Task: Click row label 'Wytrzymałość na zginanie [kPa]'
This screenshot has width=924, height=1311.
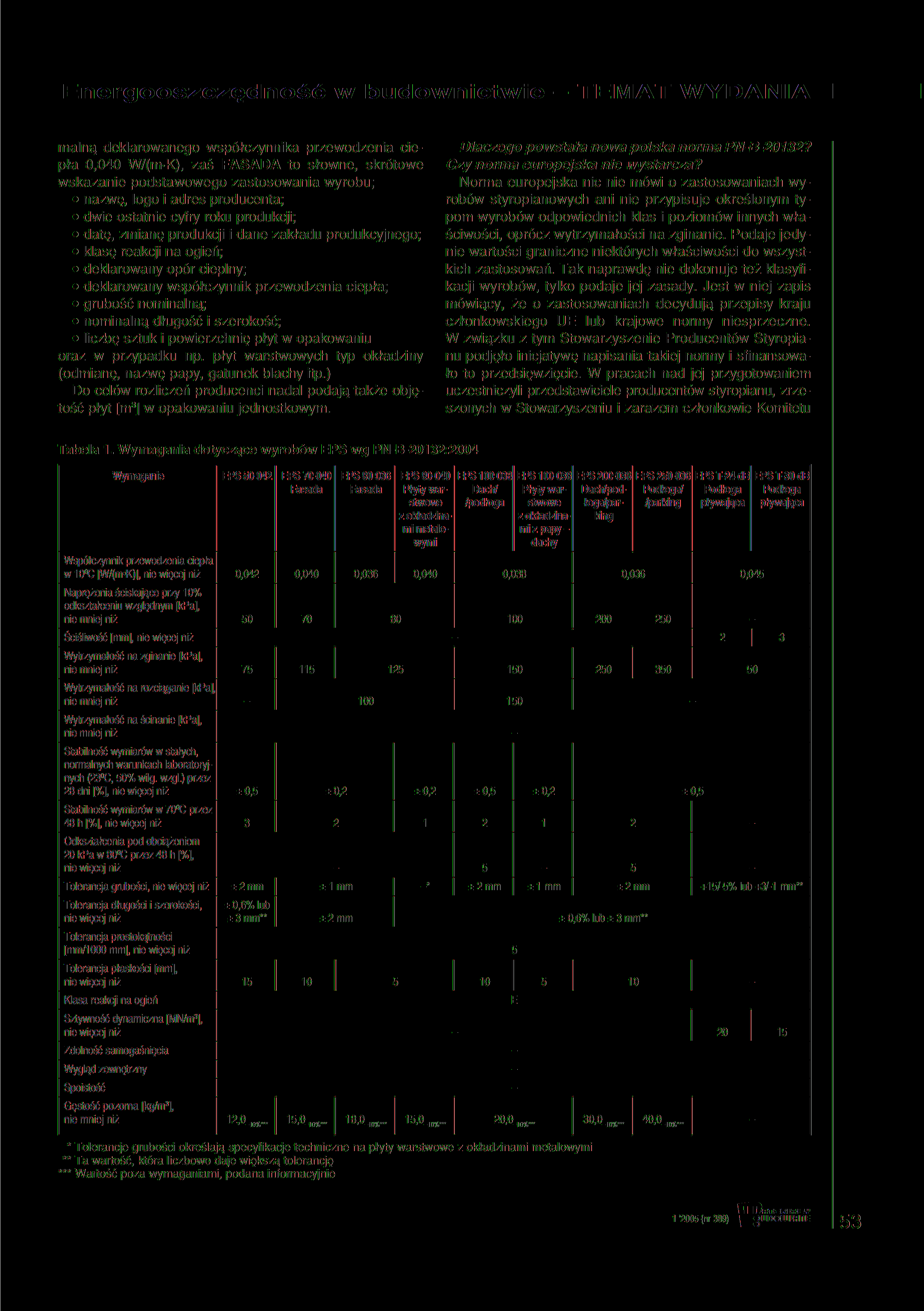Action: (133, 657)
